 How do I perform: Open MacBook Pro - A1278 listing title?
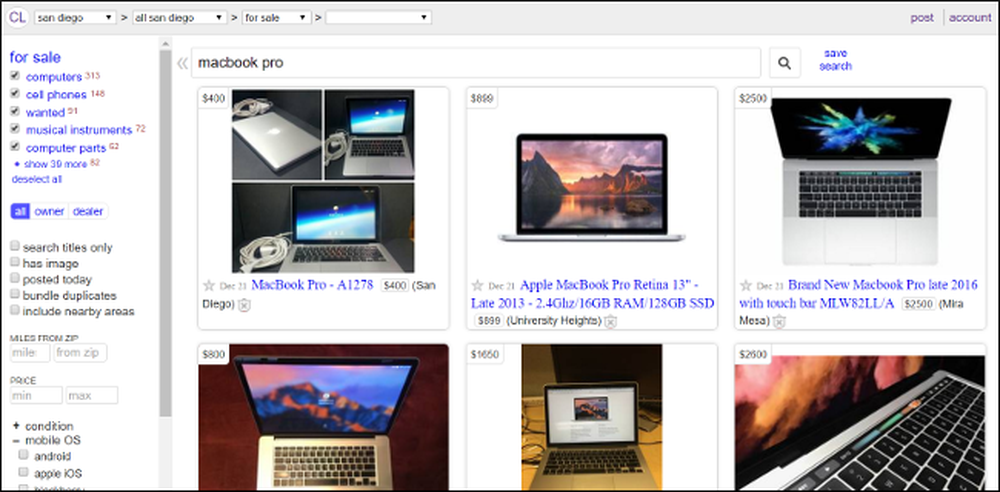coord(312,285)
